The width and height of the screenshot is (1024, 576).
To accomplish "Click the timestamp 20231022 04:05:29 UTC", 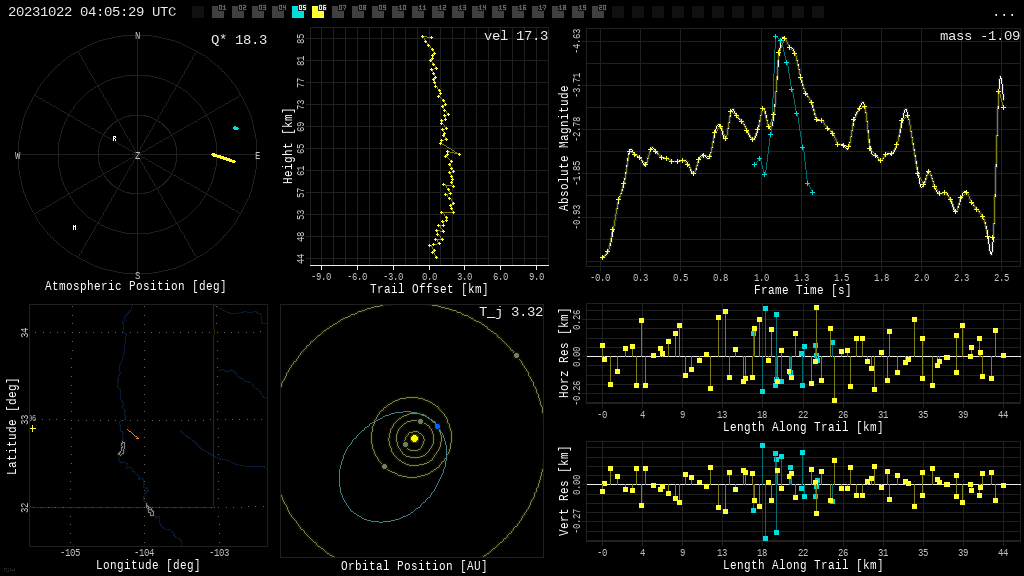I will click(x=92, y=12).
